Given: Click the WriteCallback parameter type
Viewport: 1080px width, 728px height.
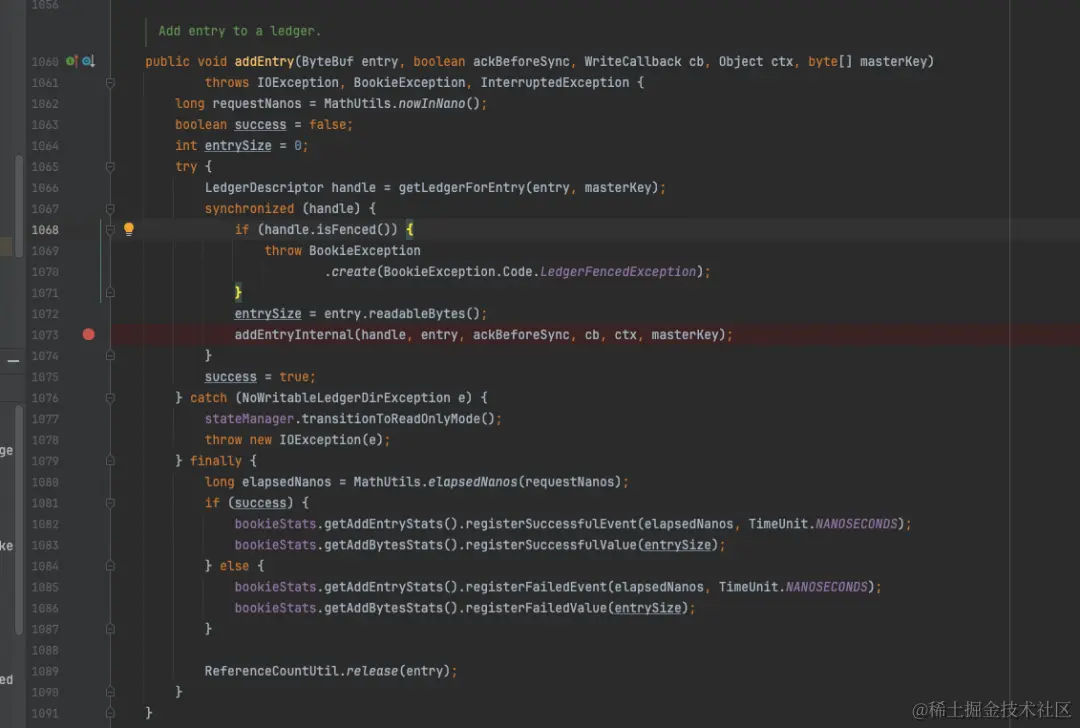Looking at the screenshot, I should [632, 61].
